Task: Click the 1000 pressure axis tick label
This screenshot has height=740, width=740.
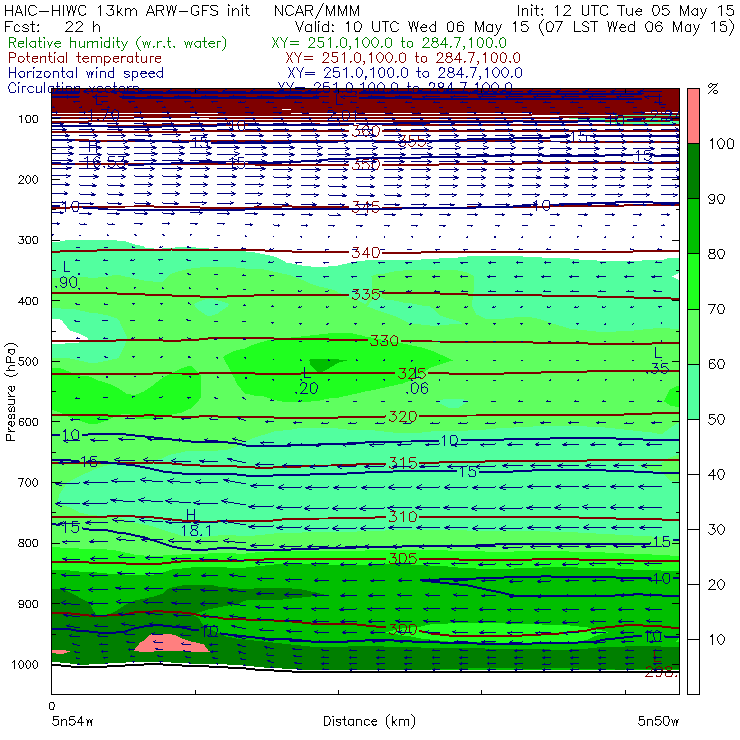Action: [x=25, y=664]
